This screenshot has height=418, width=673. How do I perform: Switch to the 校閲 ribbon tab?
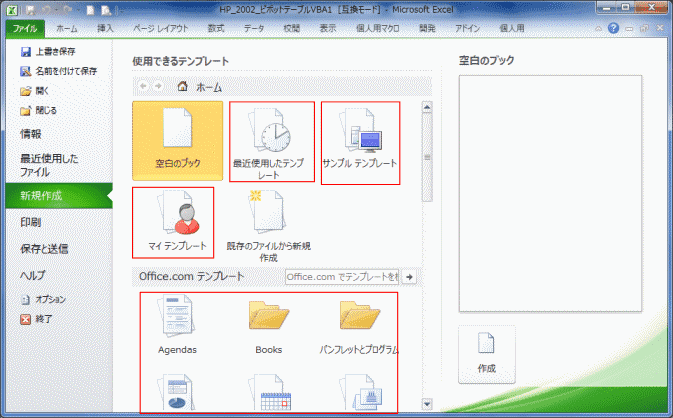click(x=291, y=28)
